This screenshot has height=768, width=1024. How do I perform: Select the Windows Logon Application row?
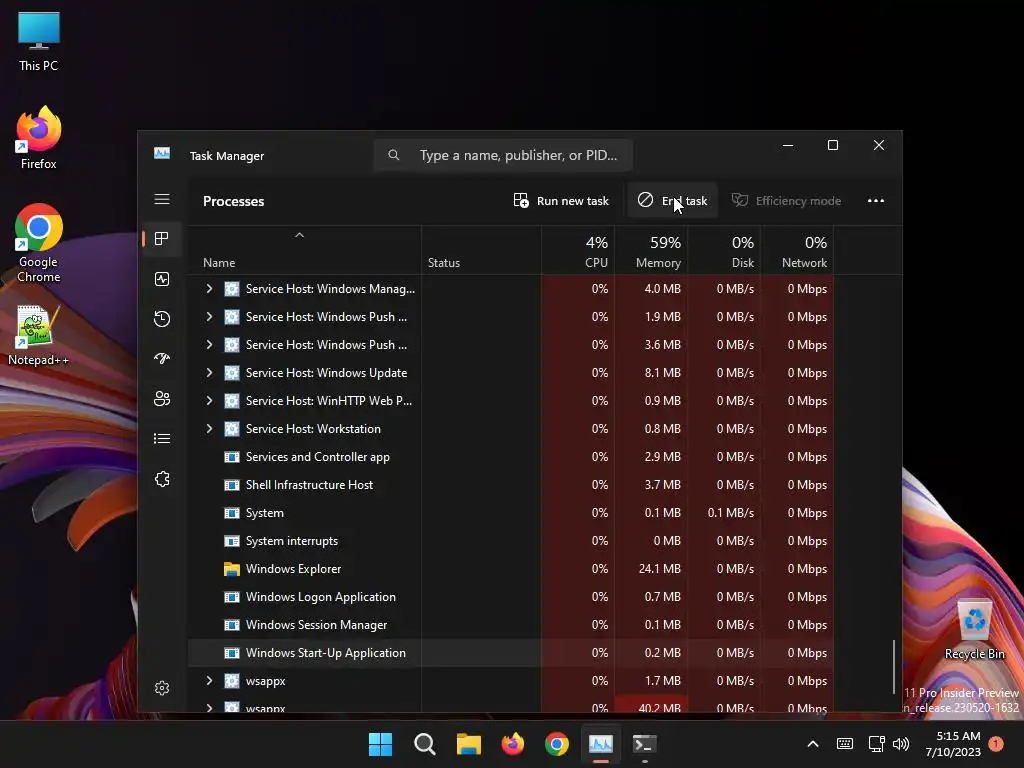[510, 597]
